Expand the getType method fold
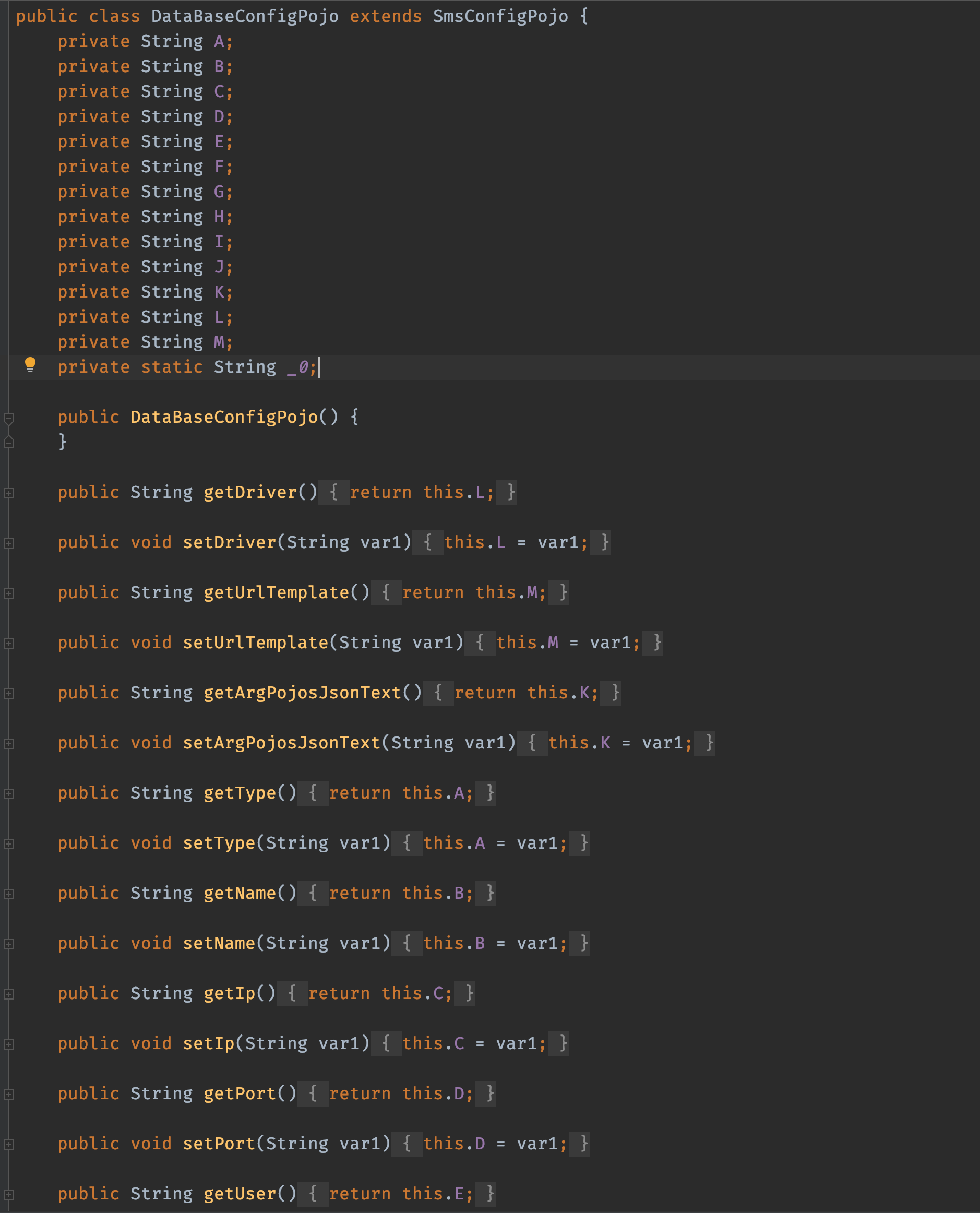Screen dimensions: 980x1213 click(x=9, y=793)
